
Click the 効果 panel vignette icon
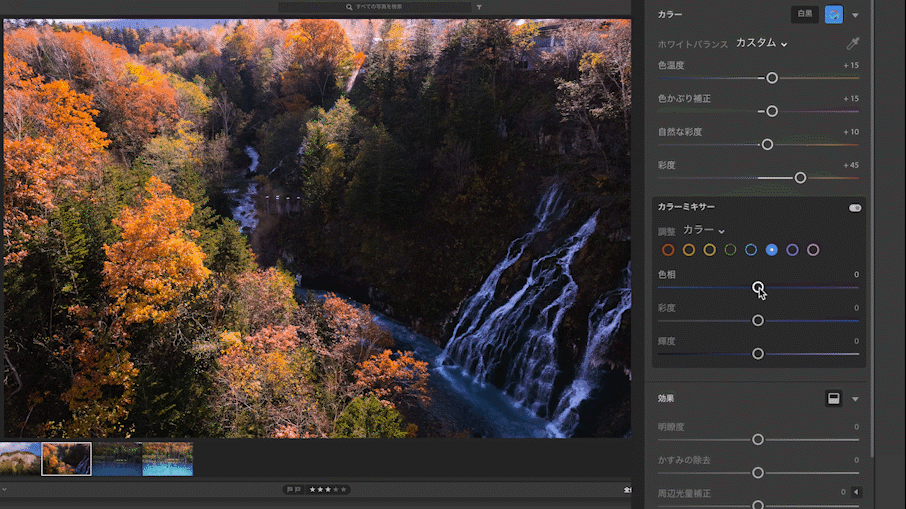pyautogui.click(x=833, y=399)
